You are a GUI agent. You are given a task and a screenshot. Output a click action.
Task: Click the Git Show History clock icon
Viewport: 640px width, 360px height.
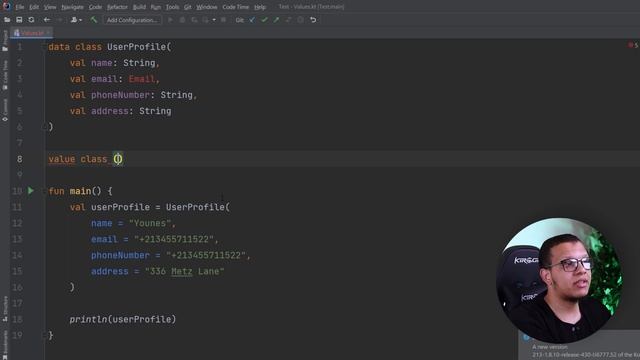[x=300, y=20]
